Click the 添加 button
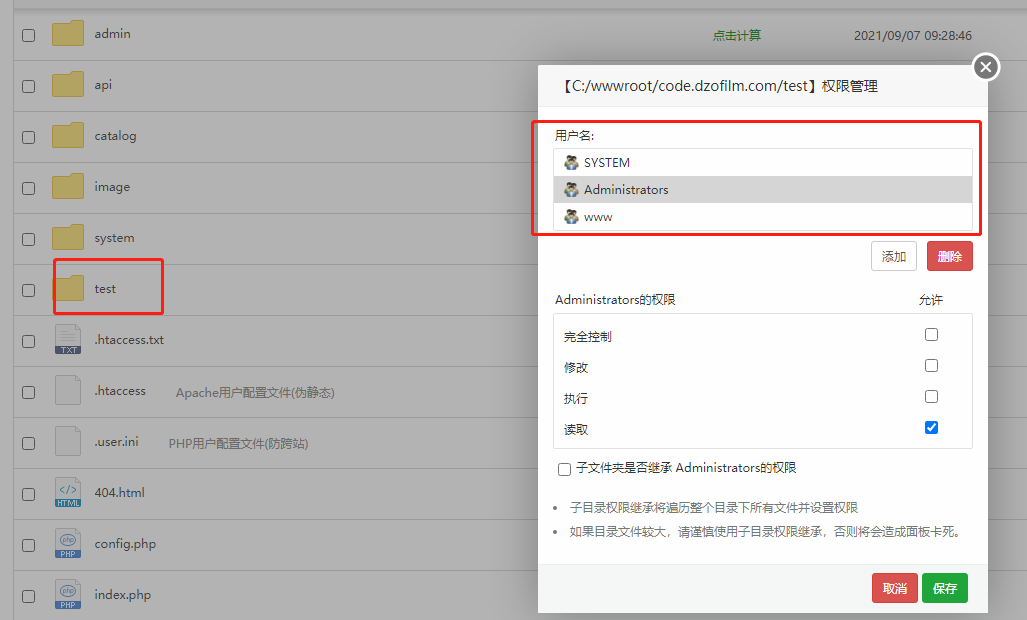This screenshot has height=620, width=1027. click(x=893, y=256)
